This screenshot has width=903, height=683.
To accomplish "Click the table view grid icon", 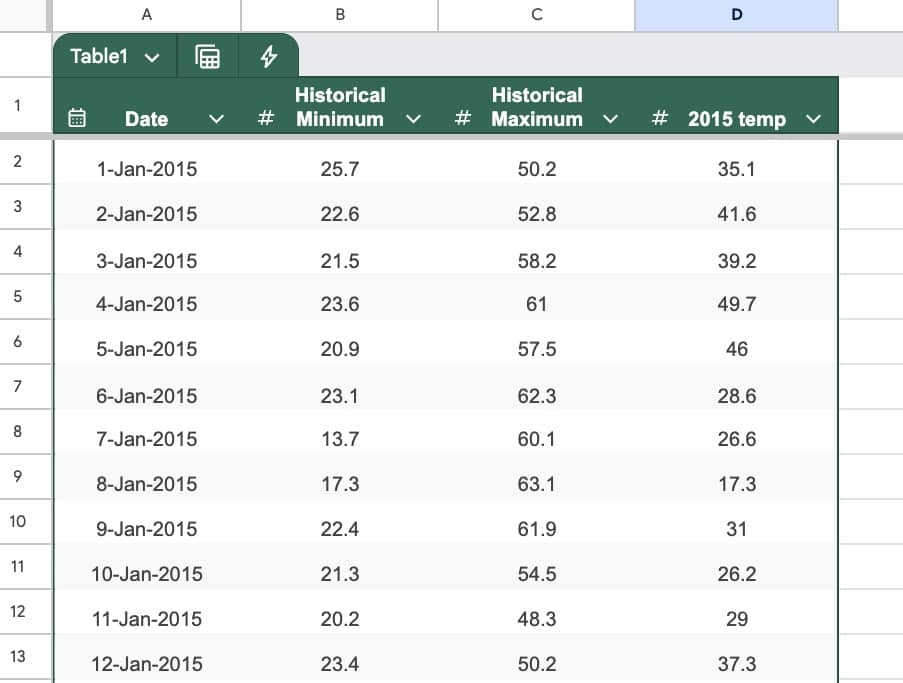I will (207, 57).
